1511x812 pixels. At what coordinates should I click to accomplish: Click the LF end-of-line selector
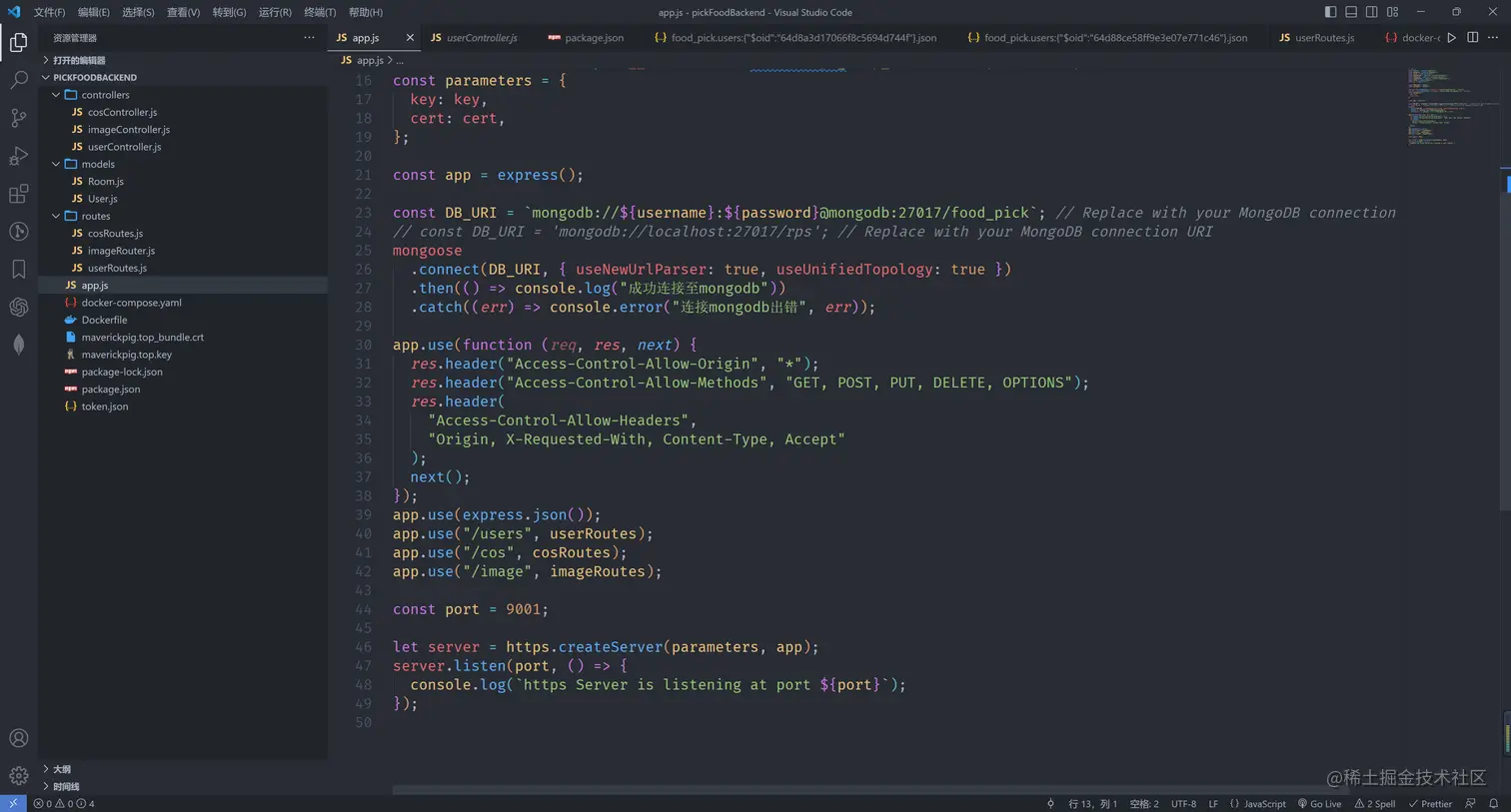(x=1213, y=803)
